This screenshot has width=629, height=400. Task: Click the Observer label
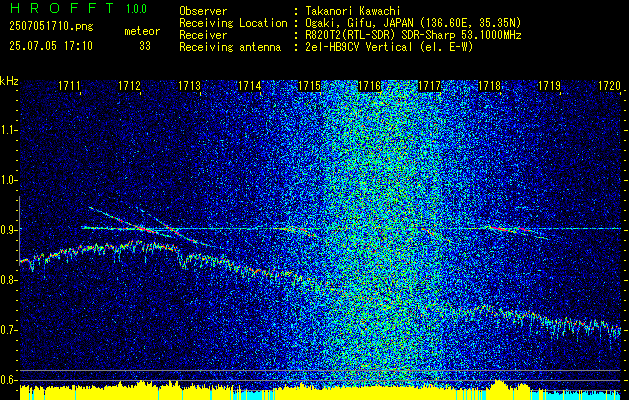coord(203,11)
